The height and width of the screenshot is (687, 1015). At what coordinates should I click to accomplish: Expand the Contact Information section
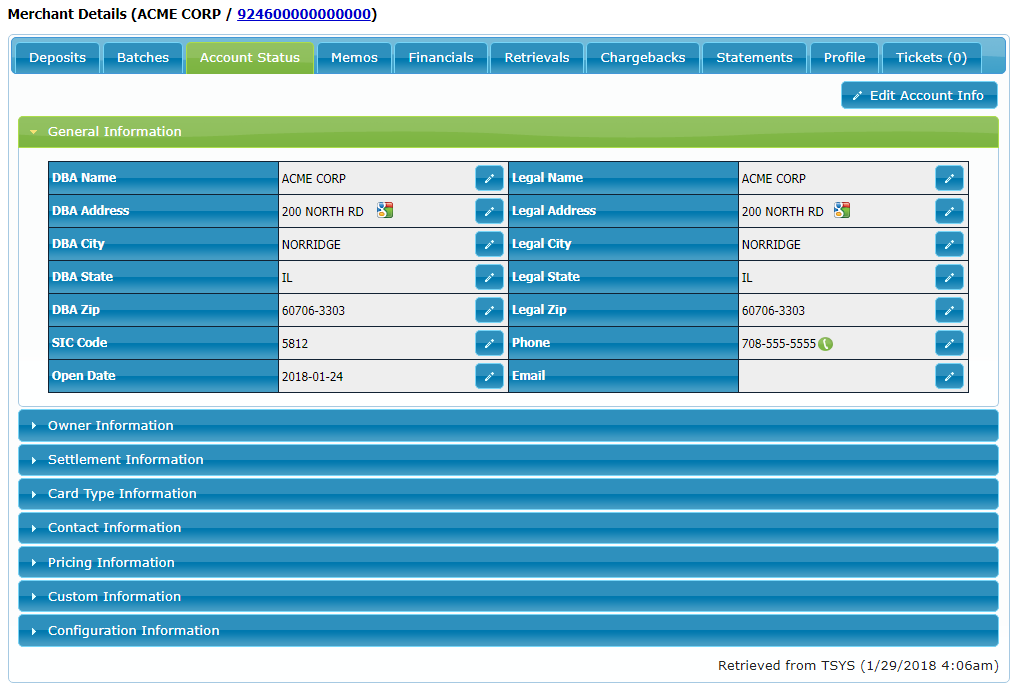(x=508, y=528)
